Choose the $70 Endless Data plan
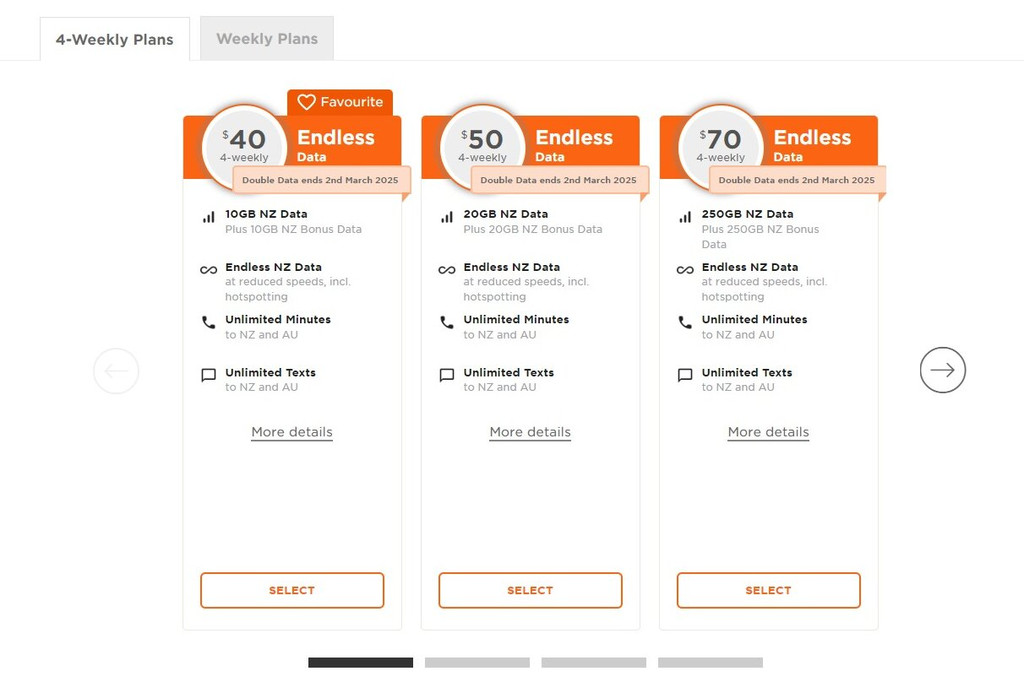 [x=768, y=590]
